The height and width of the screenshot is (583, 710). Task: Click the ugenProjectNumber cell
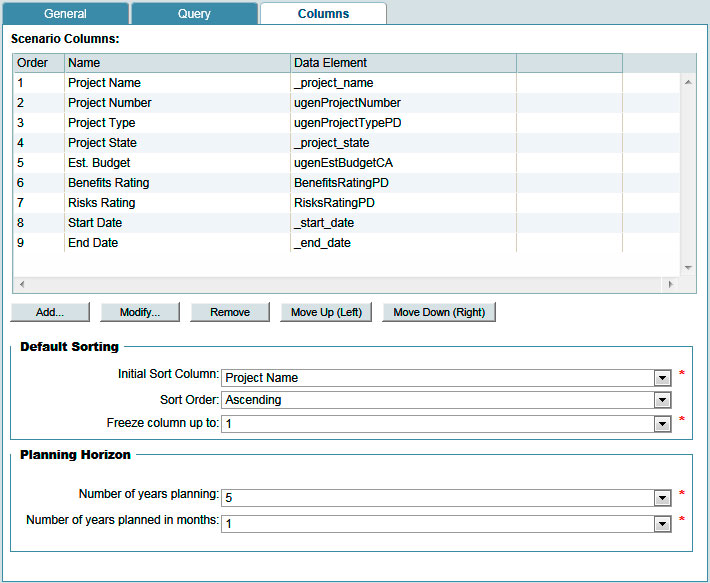pos(403,103)
